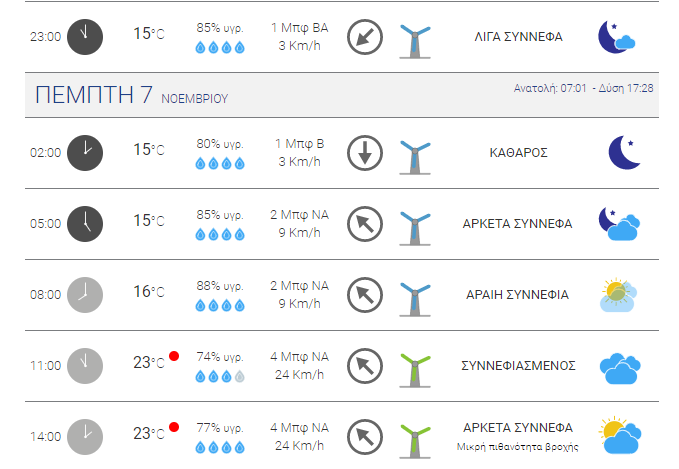Click the blue clouds icon for ΣΥΝΝΕΦΙΑΣΜΕΝΟΣ
Screen dimensions: 679x469
click(620, 369)
